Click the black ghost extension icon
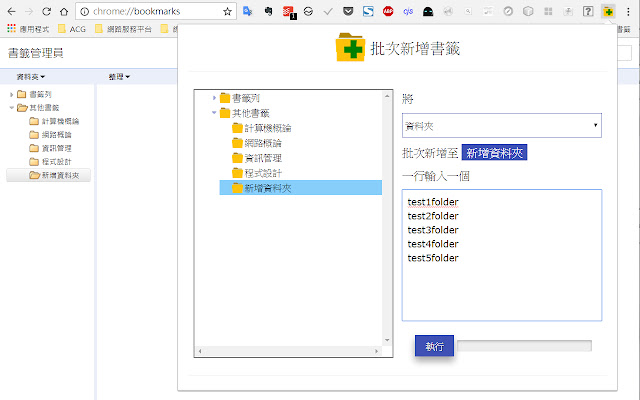The image size is (640, 400). [x=428, y=11]
